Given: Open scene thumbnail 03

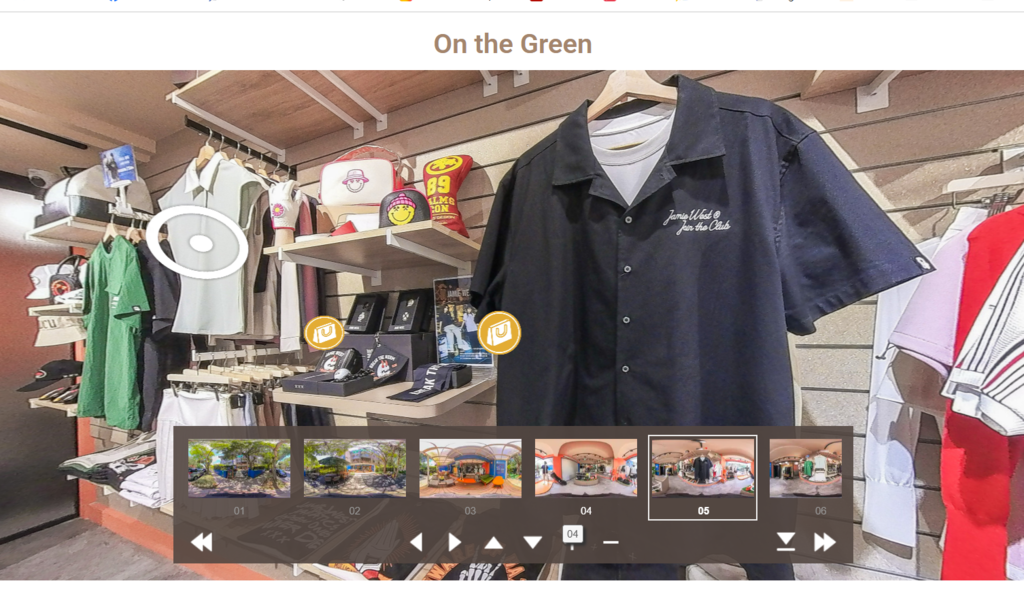Looking at the screenshot, I should pos(470,468).
